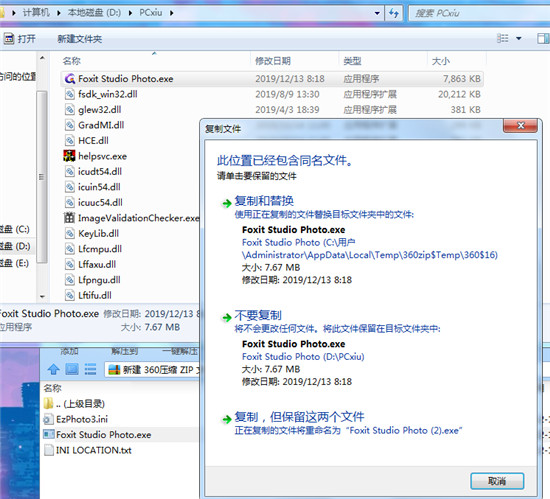Select the Lffaxu.dll file icon
The width and height of the screenshot is (550, 499).
(x=69, y=264)
